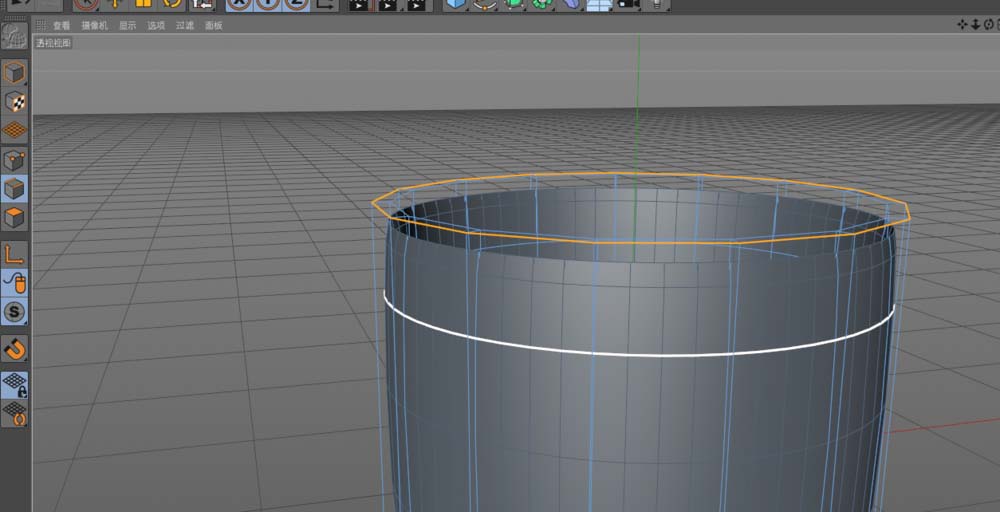Image resolution: width=1000 pixels, height=512 pixels.
Task: Activate the Workplane mode icon
Action: (x=14, y=130)
